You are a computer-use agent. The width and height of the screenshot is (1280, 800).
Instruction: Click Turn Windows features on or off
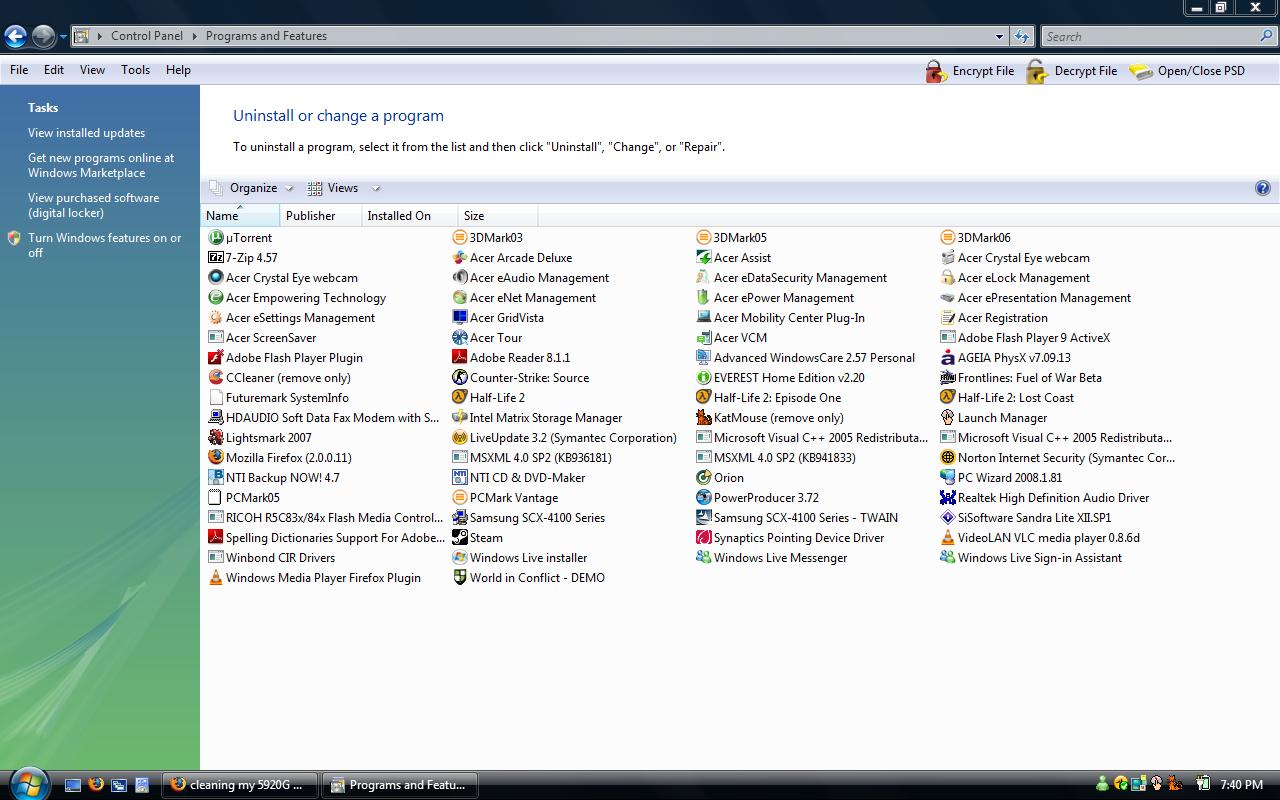coord(105,245)
